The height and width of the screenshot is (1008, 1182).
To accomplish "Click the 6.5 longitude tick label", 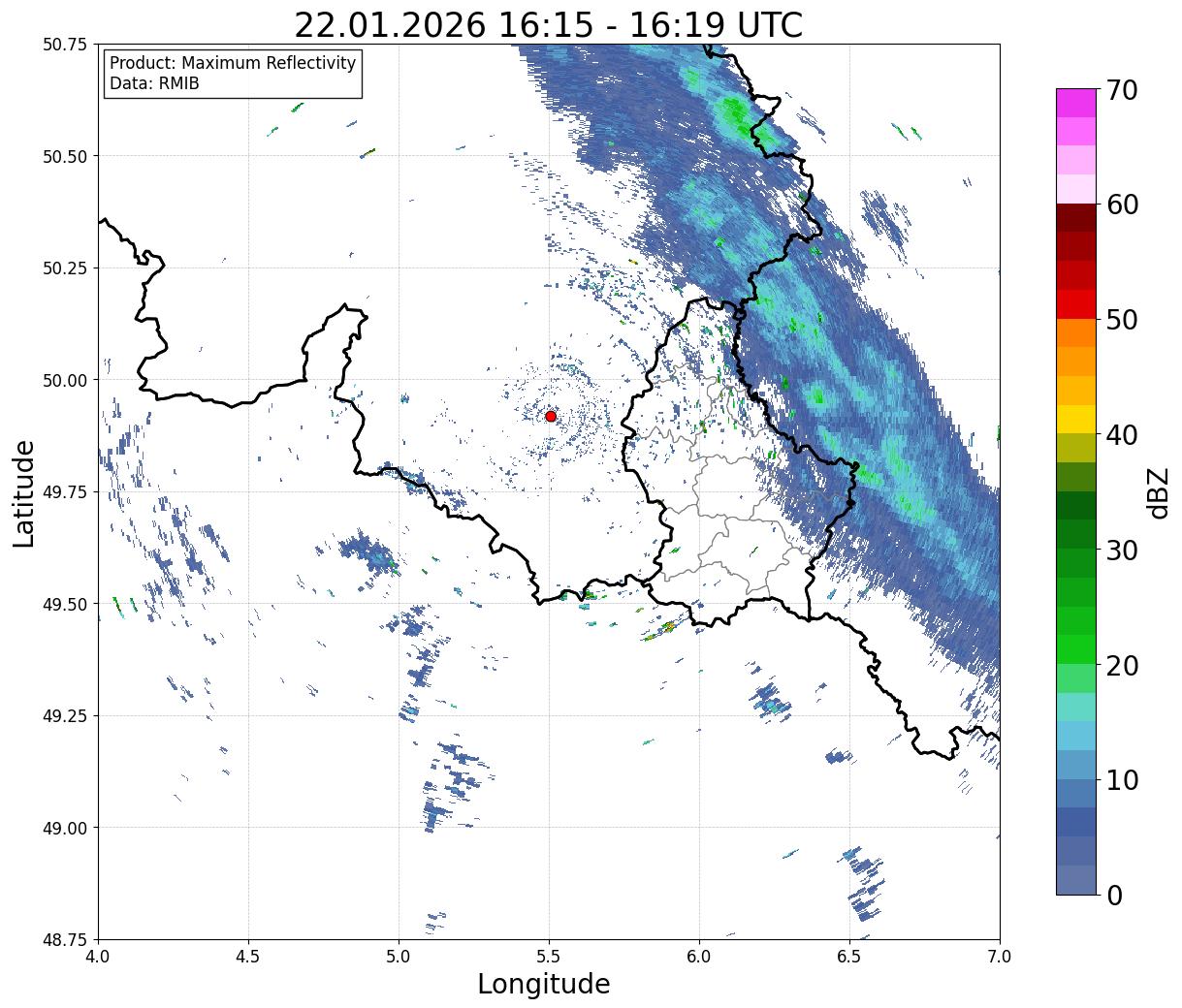I will tap(849, 957).
